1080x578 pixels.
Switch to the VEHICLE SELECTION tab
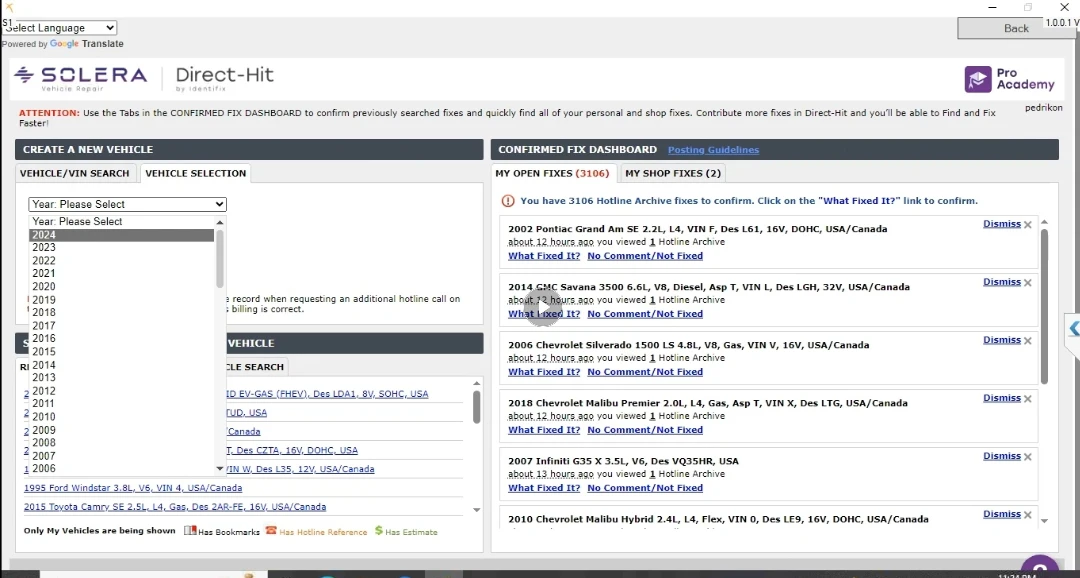[x=196, y=173]
